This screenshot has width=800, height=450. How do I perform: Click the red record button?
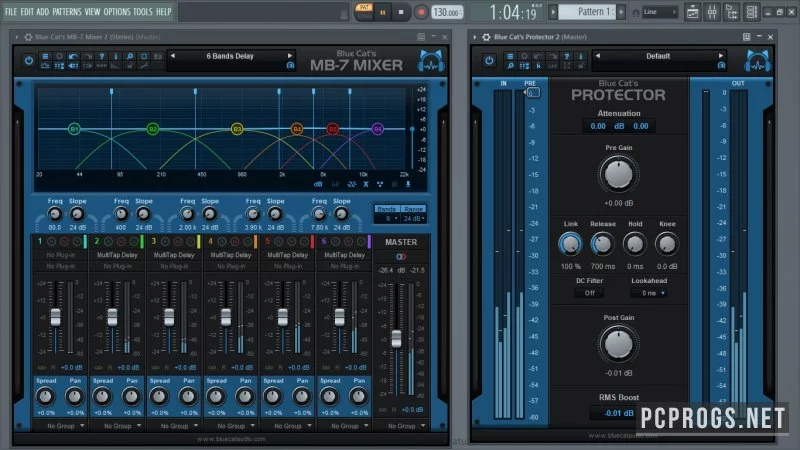click(421, 12)
